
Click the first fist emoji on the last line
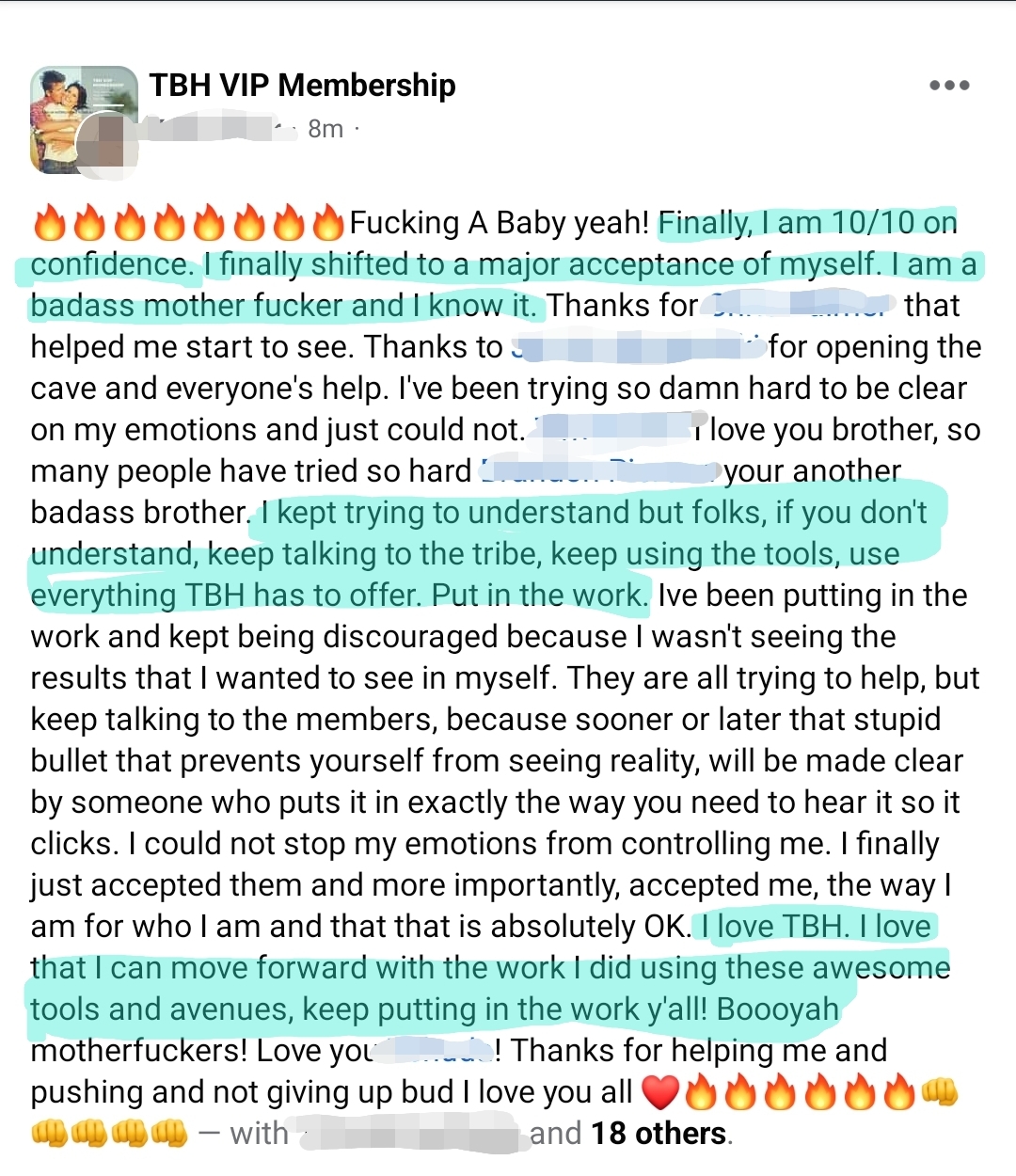(x=49, y=1134)
